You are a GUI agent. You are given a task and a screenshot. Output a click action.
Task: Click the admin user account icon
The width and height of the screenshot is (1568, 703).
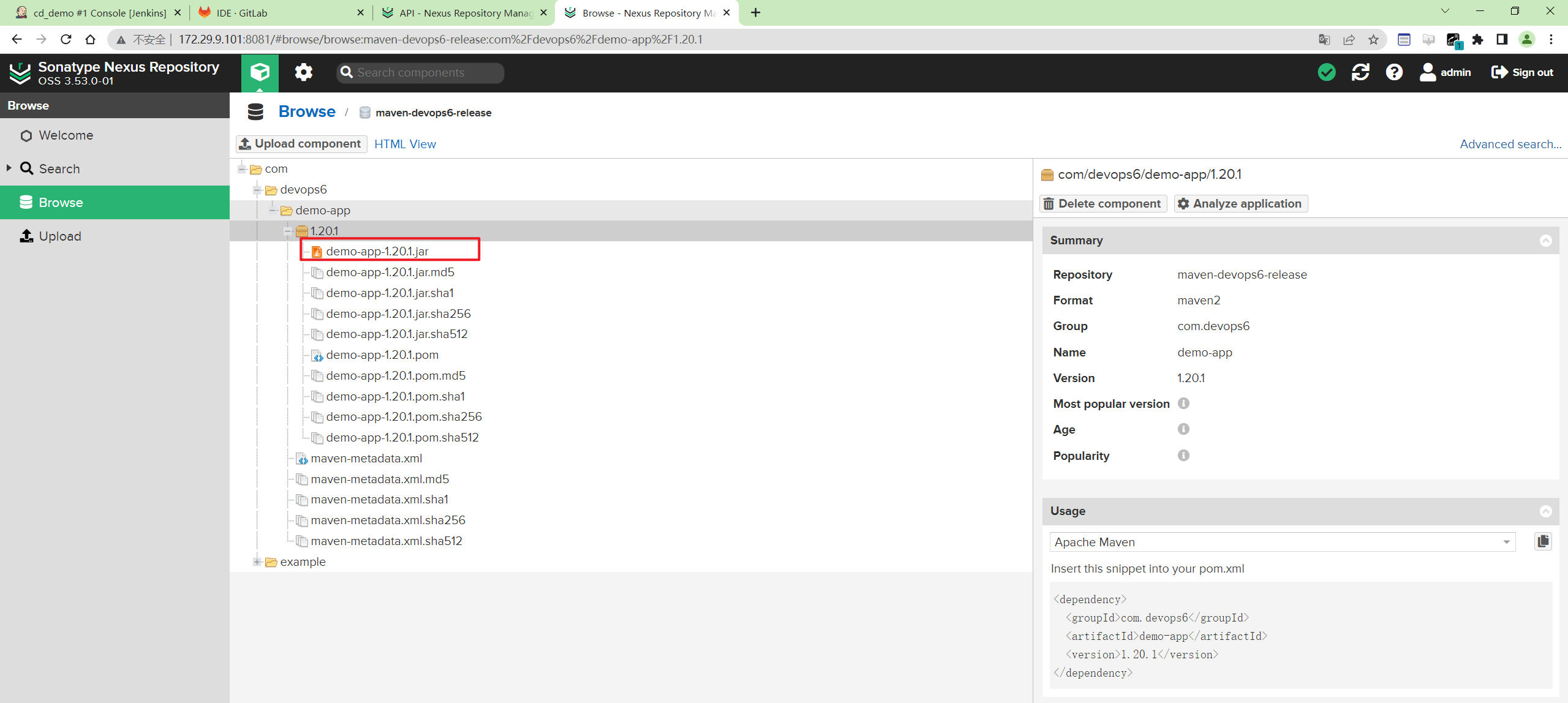[1428, 72]
